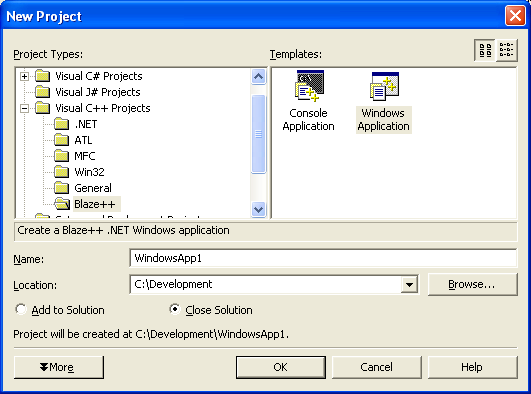The image size is (531, 394).
Task: Click the open Blaze++ folder icon
Action: (62, 204)
